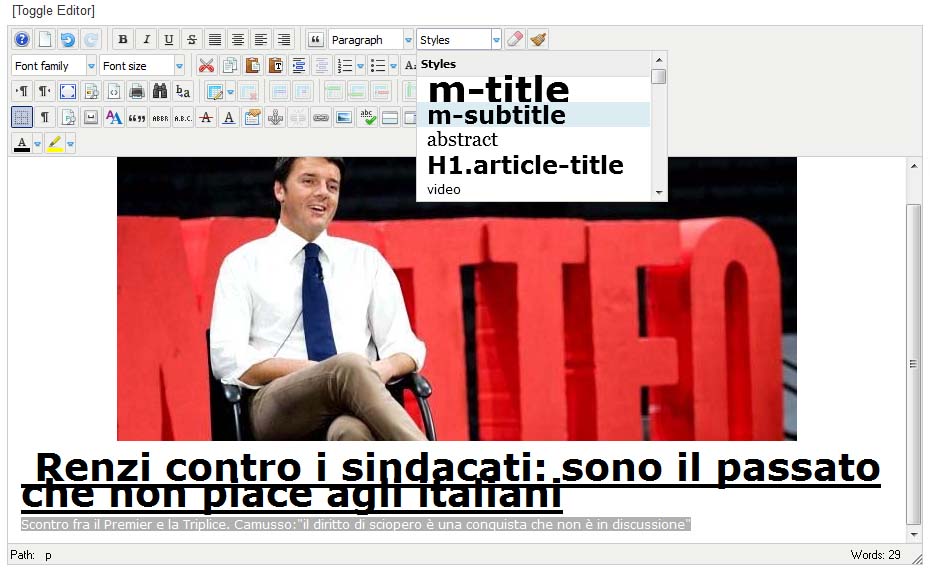Toggle Bold formatting
This screenshot has height=569, width=930.
click(x=123, y=40)
